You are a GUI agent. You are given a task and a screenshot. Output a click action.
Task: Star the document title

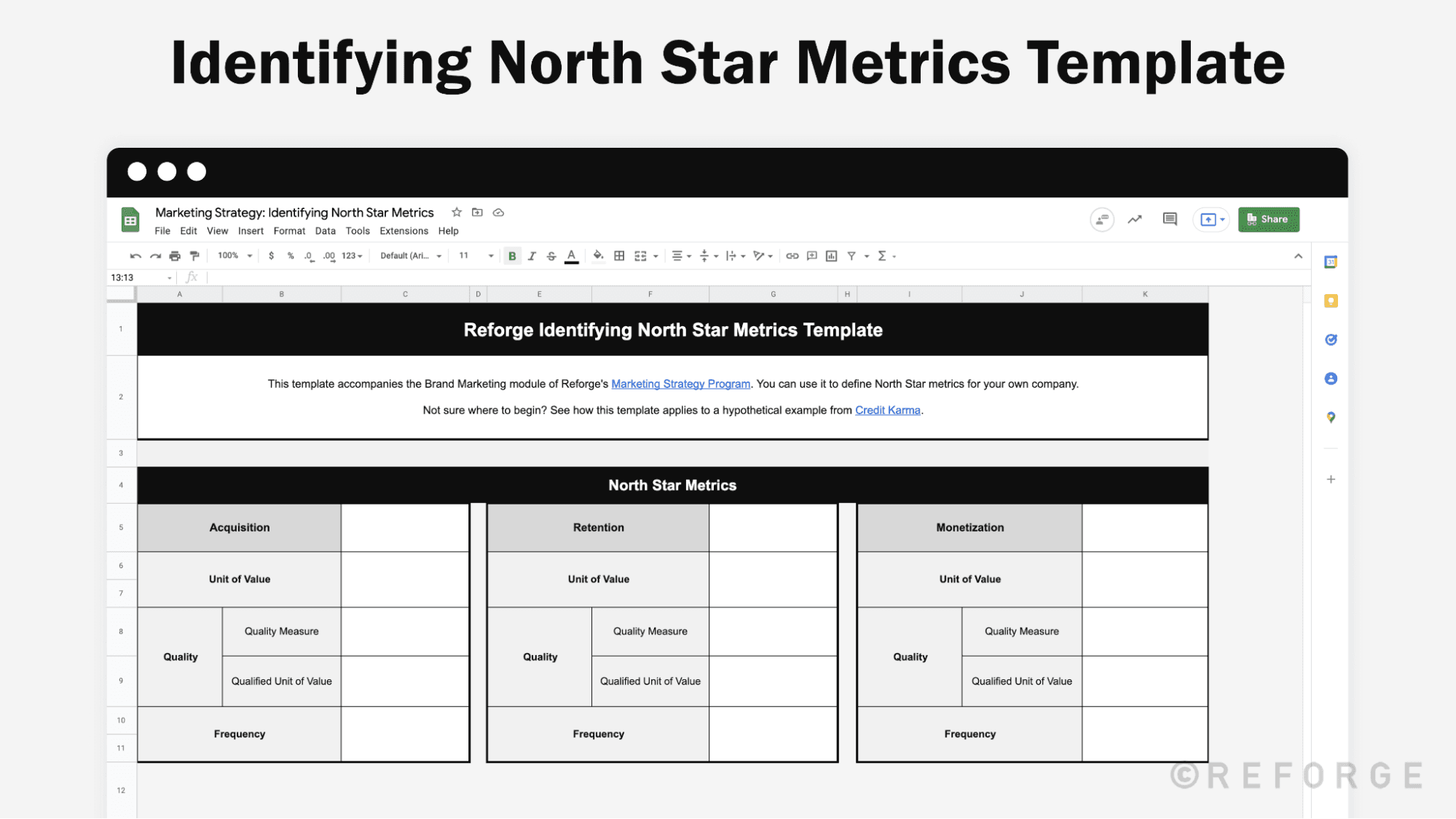tap(457, 213)
